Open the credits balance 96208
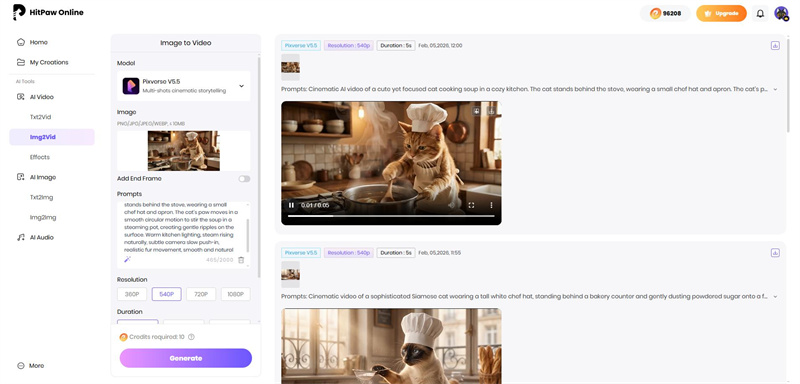The height and width of the screenshot is (384, 800). click(665, 13)
